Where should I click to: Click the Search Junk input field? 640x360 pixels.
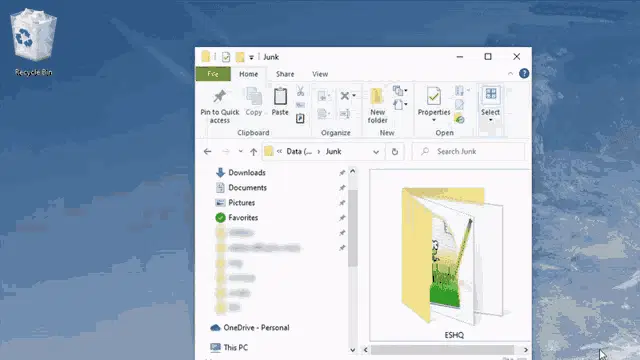(469, 151)
